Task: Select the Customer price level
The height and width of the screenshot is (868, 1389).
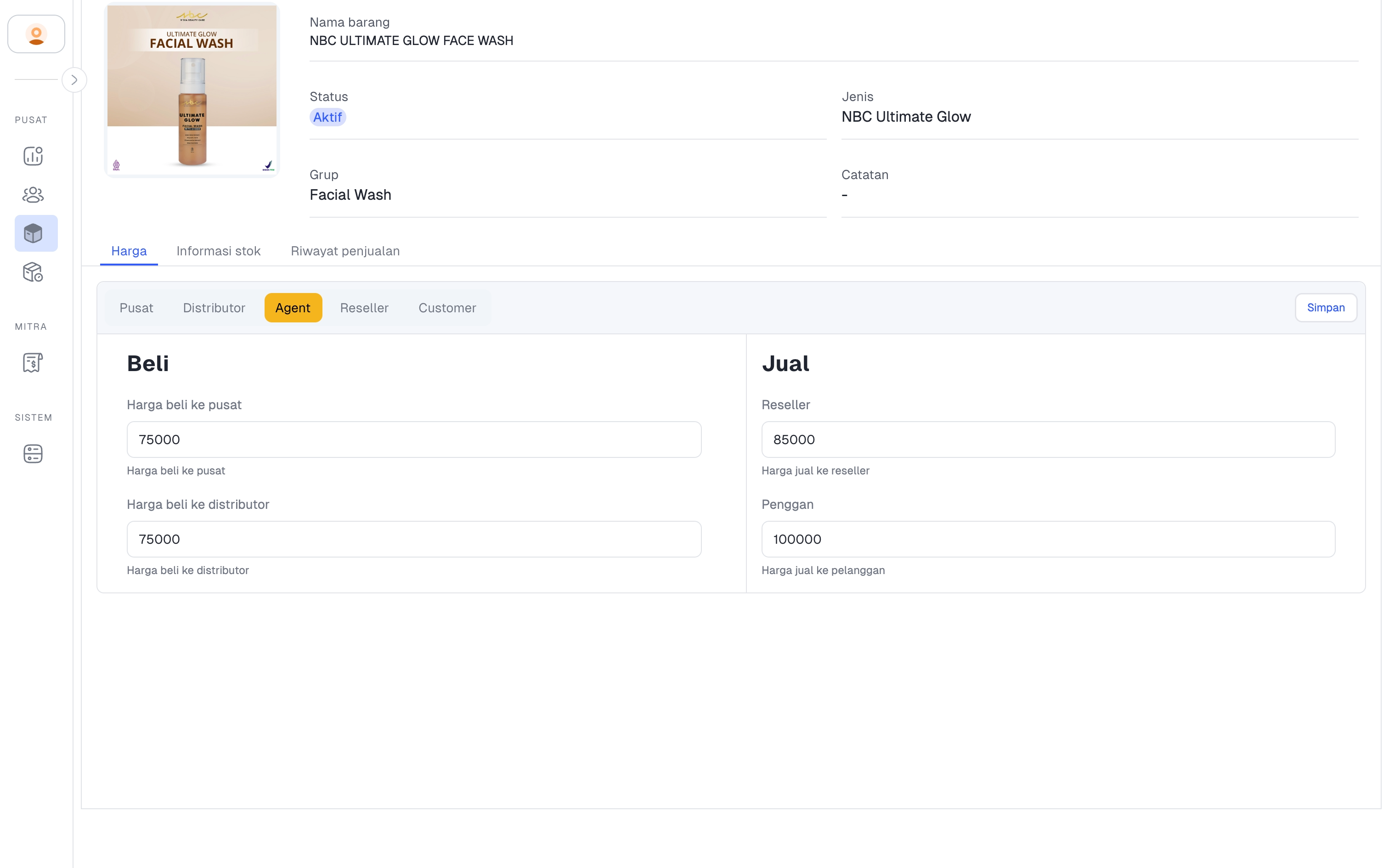Action: pos(447,308)
